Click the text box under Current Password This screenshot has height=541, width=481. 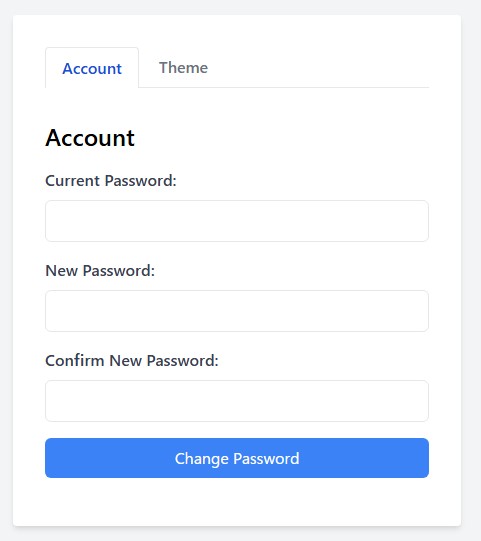[237, 221]
